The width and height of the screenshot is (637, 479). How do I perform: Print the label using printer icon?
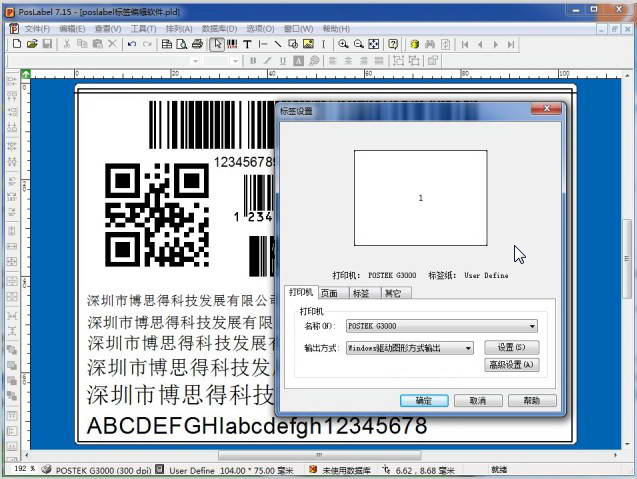point(197,44)
